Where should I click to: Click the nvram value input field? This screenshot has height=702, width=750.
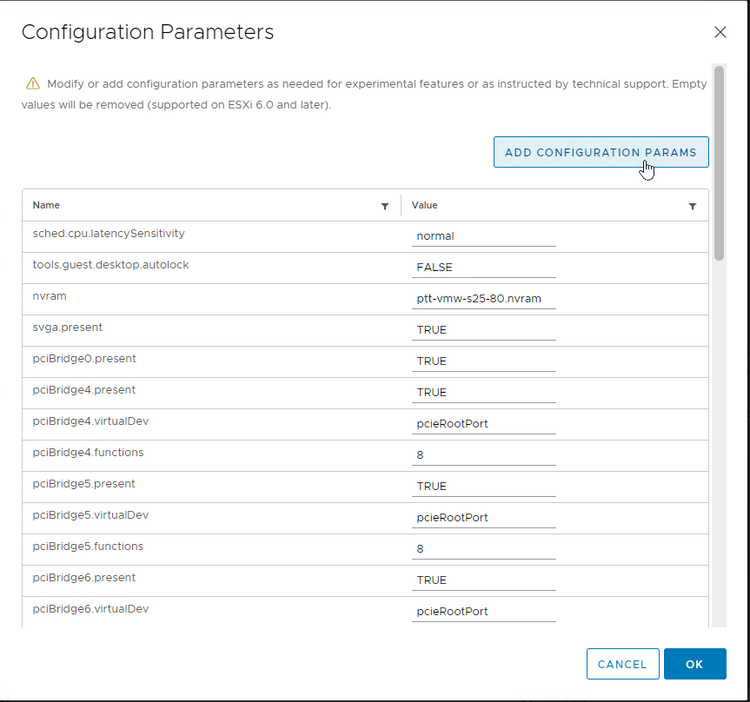point(484,298)
